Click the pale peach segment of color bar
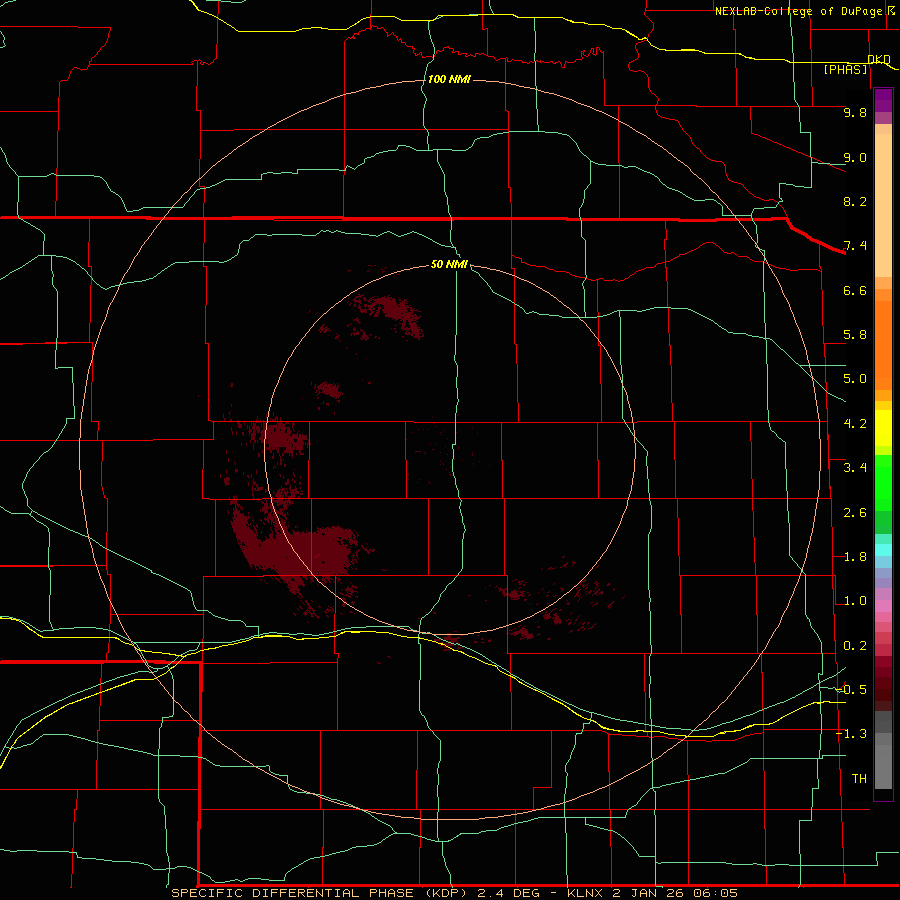900x900 pixels. pyautogui.click(x=883, y=205)
